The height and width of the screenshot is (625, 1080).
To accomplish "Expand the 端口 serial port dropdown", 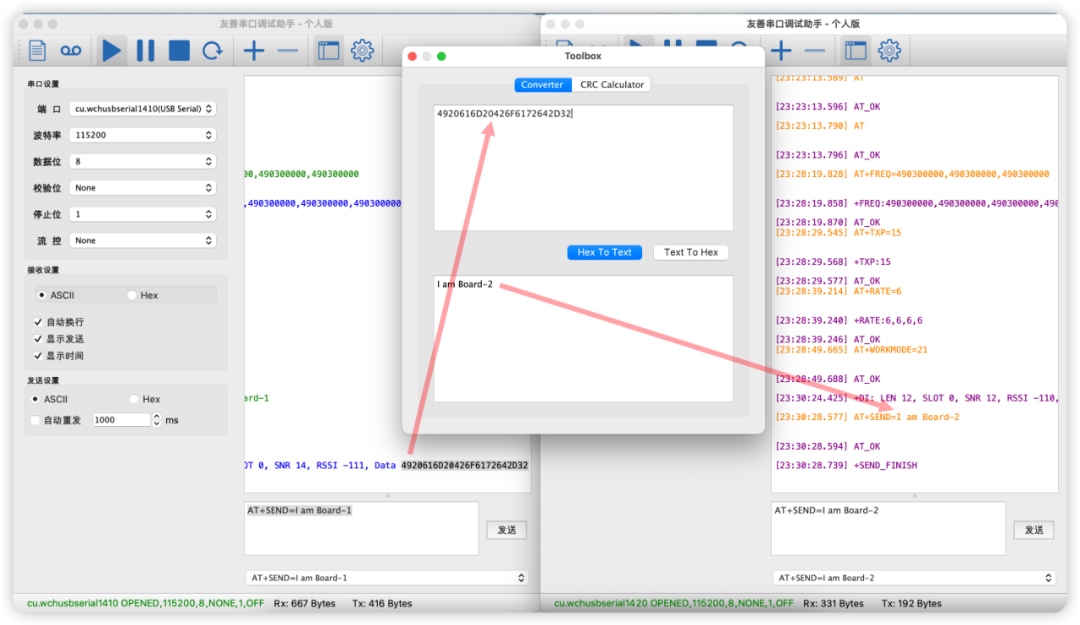I will [143, 108].
